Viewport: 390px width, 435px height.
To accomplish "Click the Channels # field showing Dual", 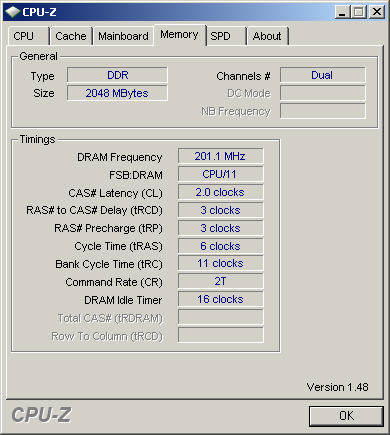I will coord(323,75).
